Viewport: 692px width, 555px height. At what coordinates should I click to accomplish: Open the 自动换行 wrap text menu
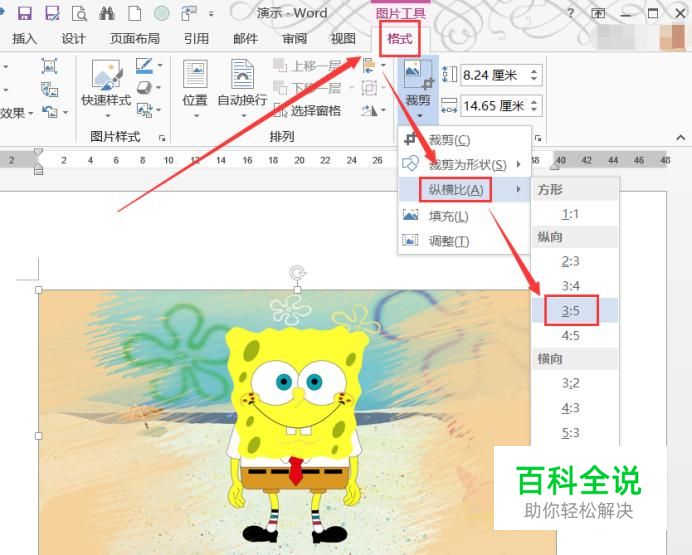pyautogui.click(x=242, y=88)
